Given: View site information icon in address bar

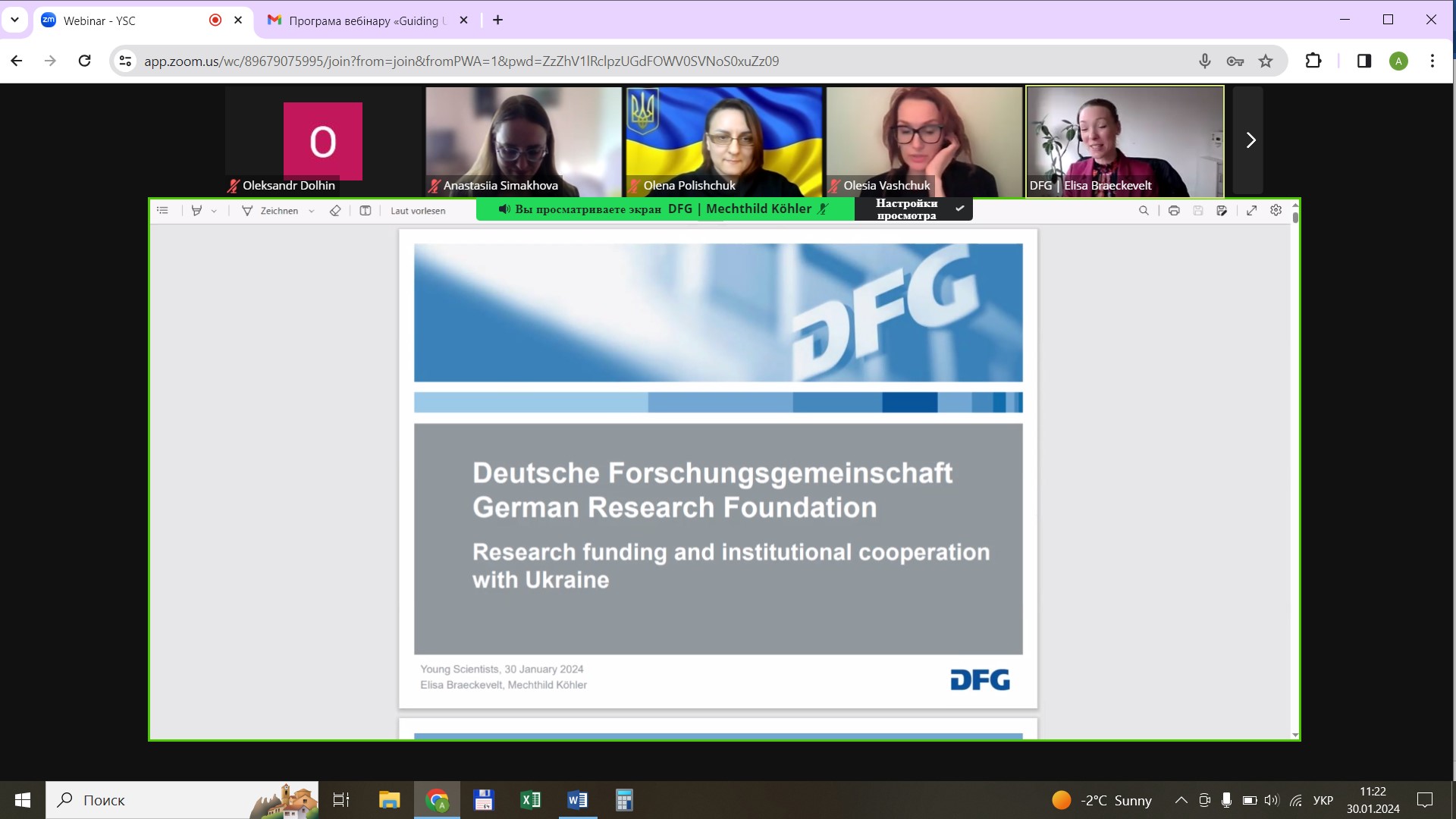Looking at the screenshot, I should pos(126,61).
